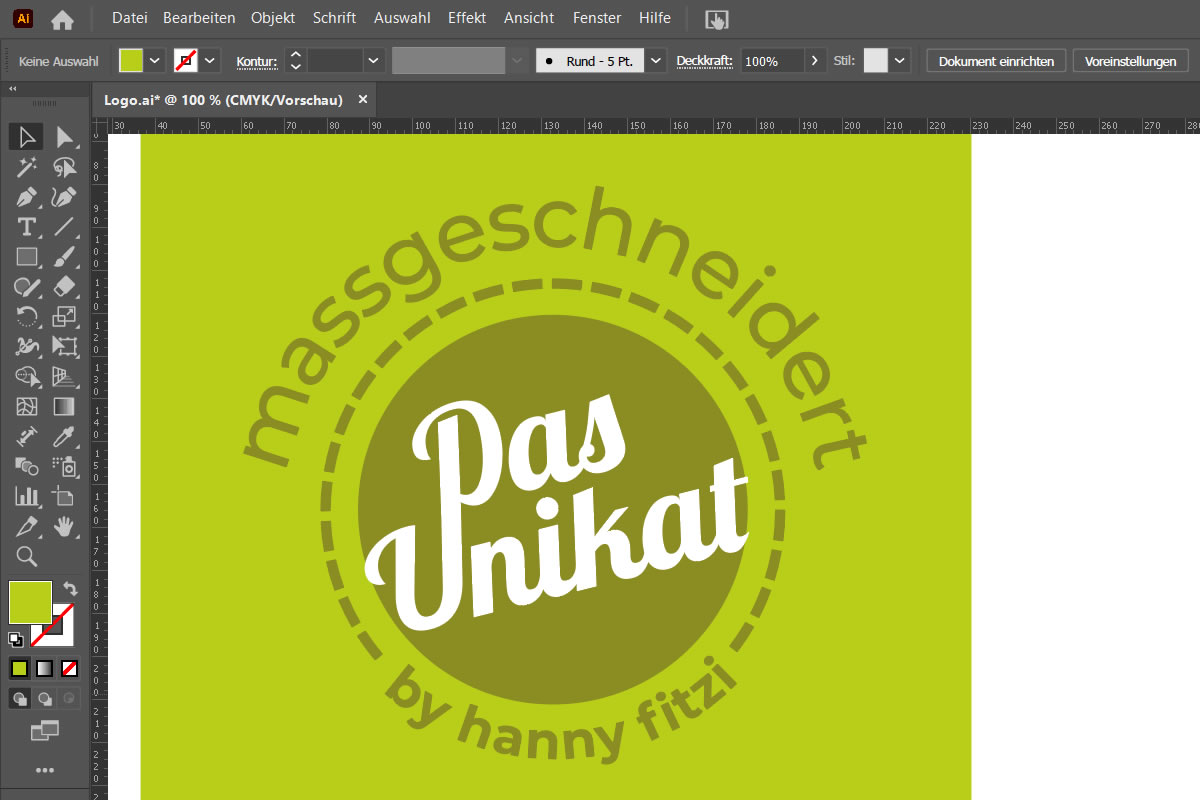This screenshot has height=800, width=1200.
Task: Select the Rectangle tool
Action: (26, 257)
